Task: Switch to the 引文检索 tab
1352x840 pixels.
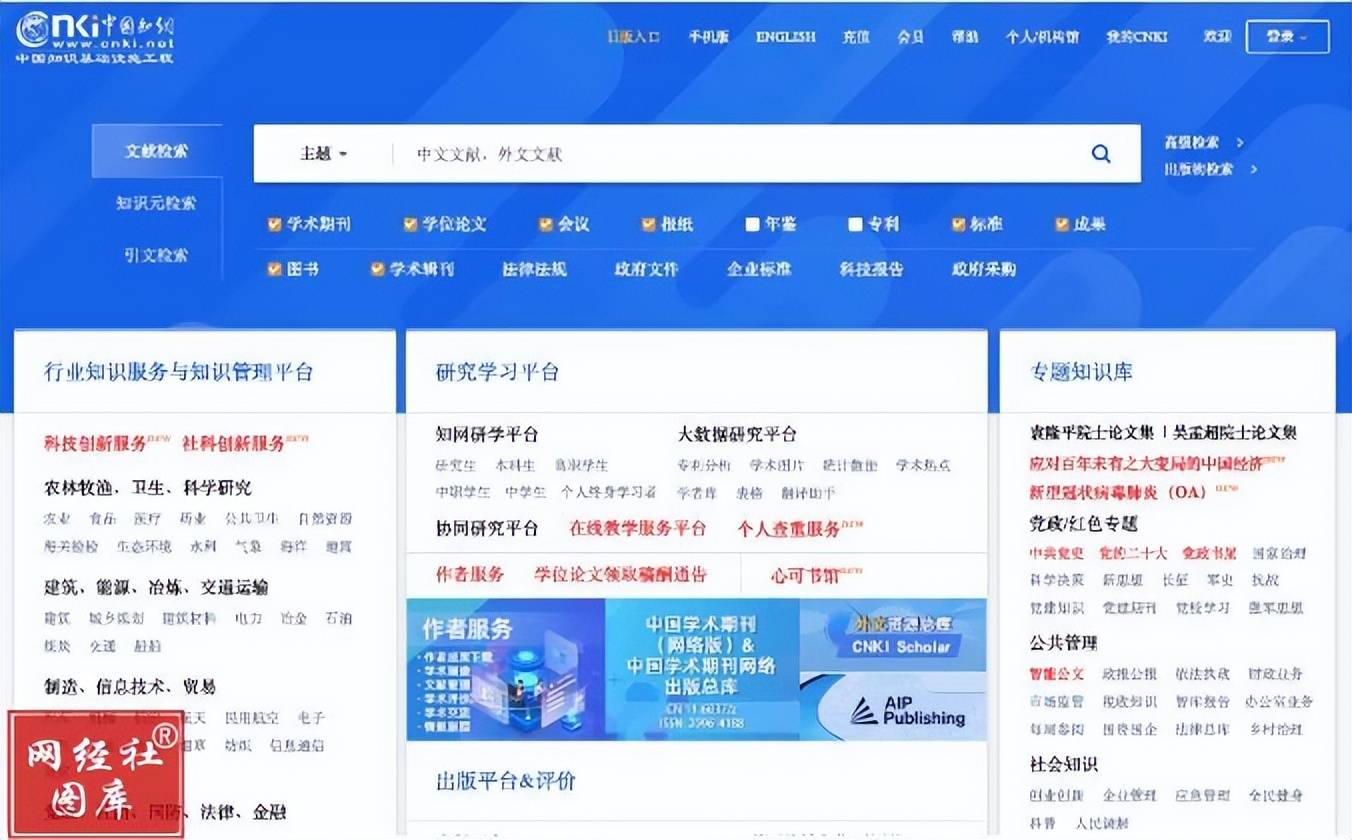Action: click(156, 255)
